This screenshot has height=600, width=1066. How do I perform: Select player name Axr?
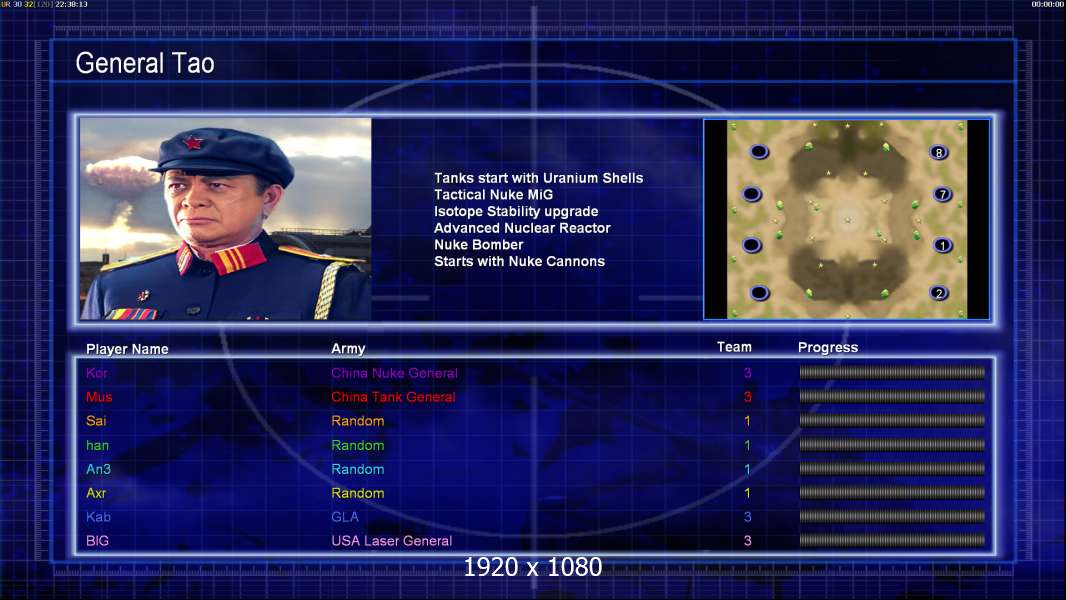(x=96, y=493)
